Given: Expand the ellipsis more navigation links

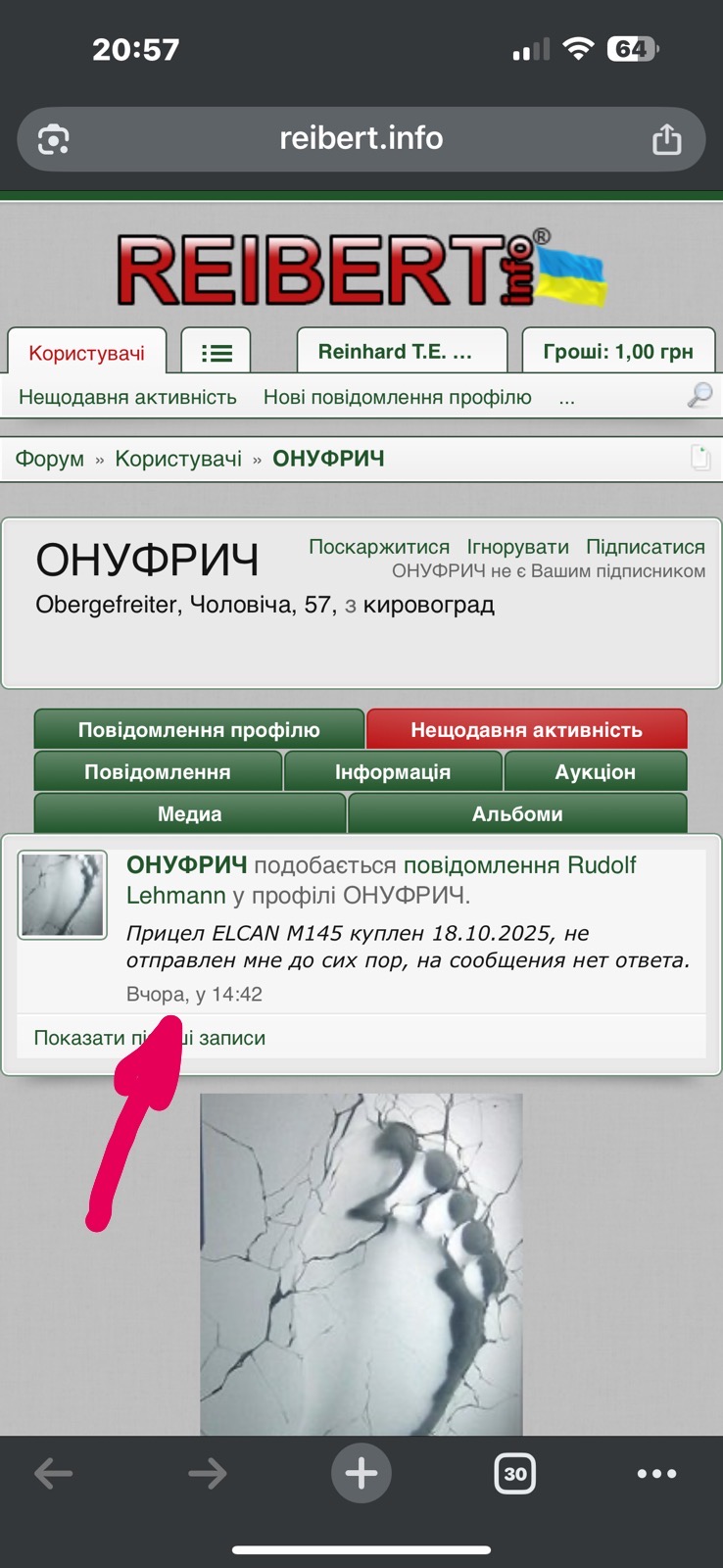Looking at the screenshot, I should coord(566,398).
